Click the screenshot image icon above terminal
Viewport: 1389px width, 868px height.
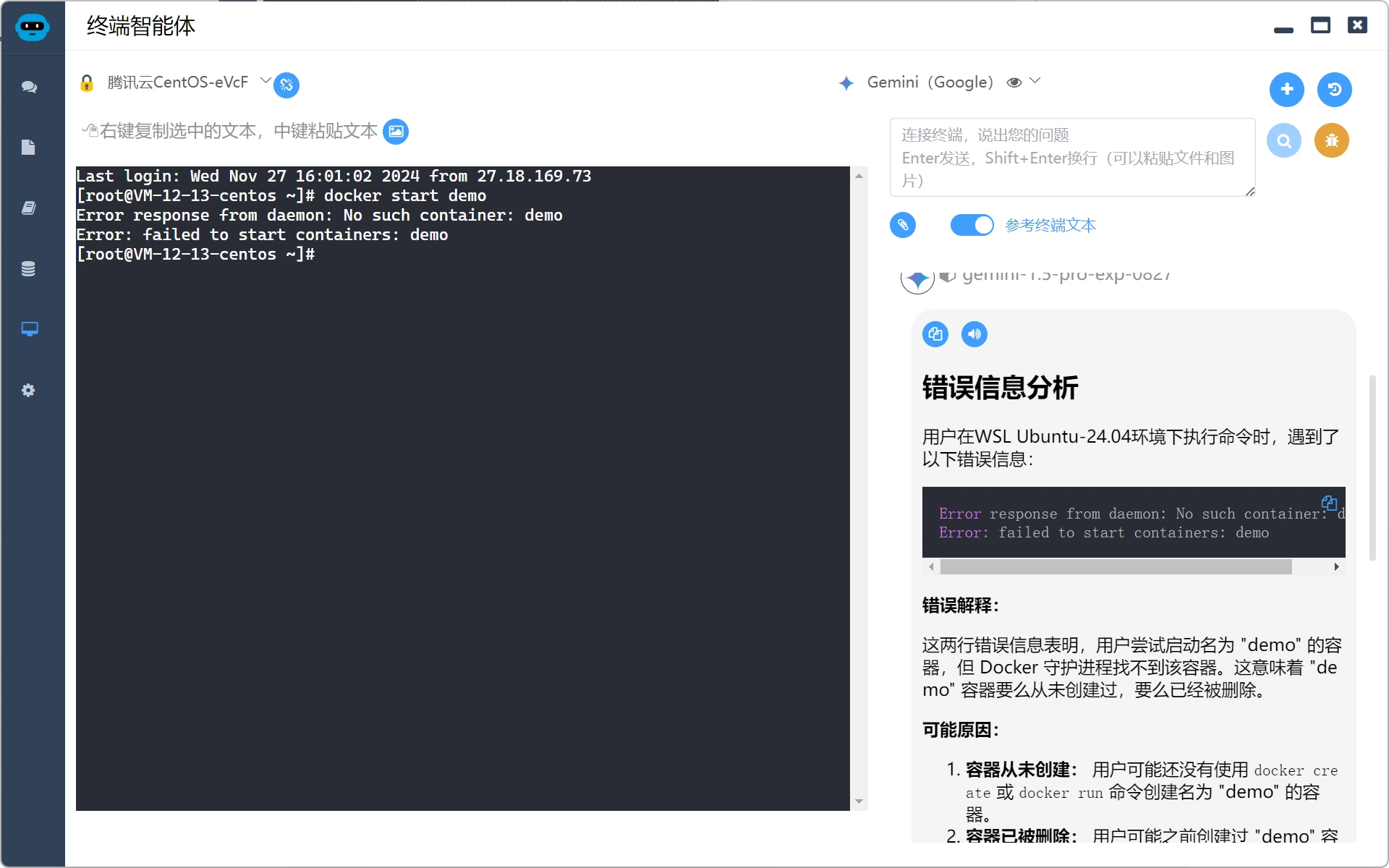[x=396, y=132]
